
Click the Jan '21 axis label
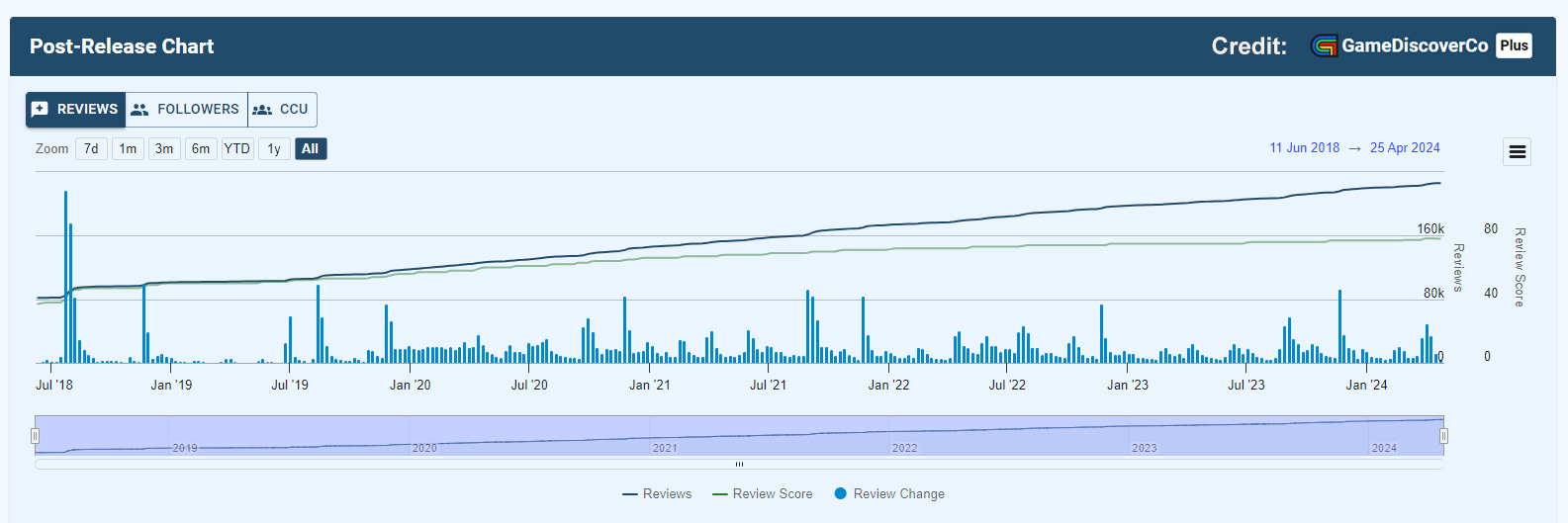pos(650,386)
